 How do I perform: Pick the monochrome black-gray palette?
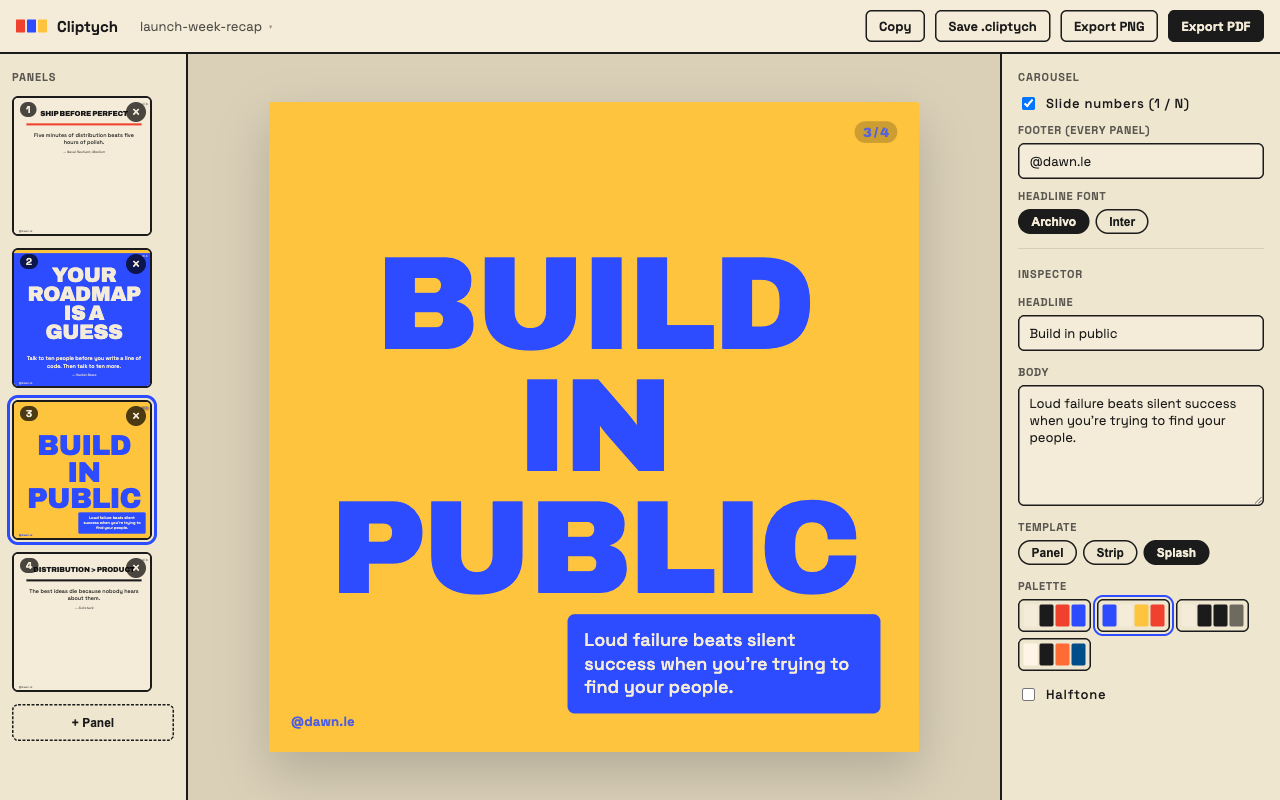click(x=1212, y=615)
